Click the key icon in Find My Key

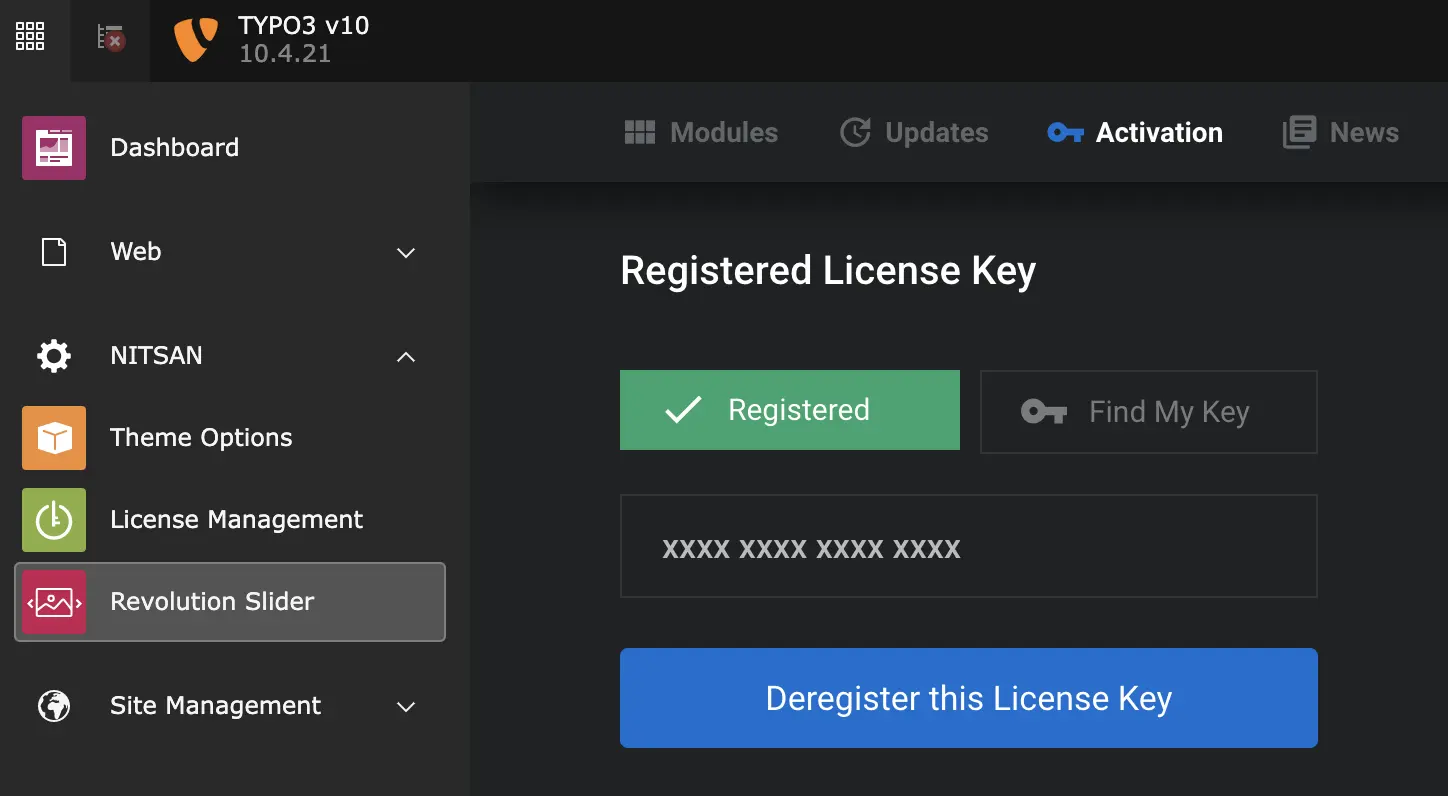click(1044, 412)
